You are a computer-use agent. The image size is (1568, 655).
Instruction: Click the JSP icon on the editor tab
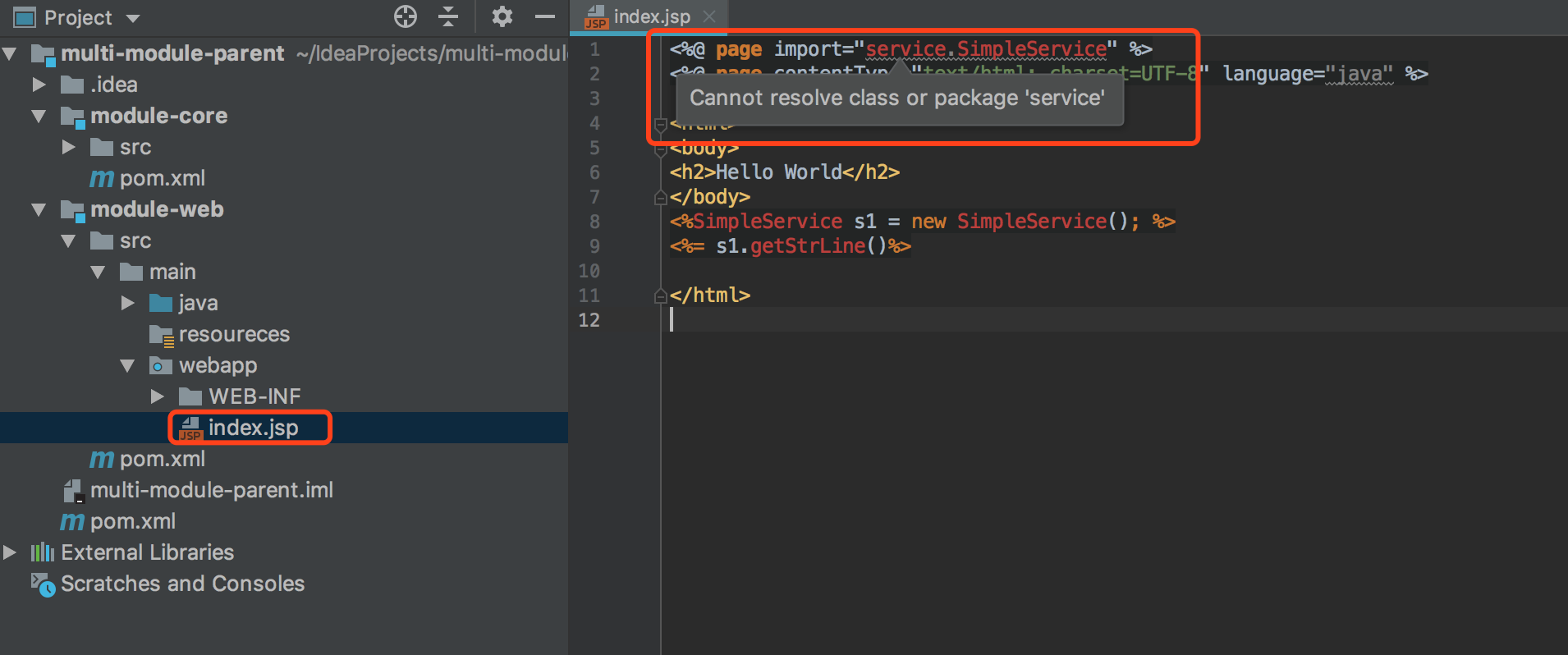point(596,18)
